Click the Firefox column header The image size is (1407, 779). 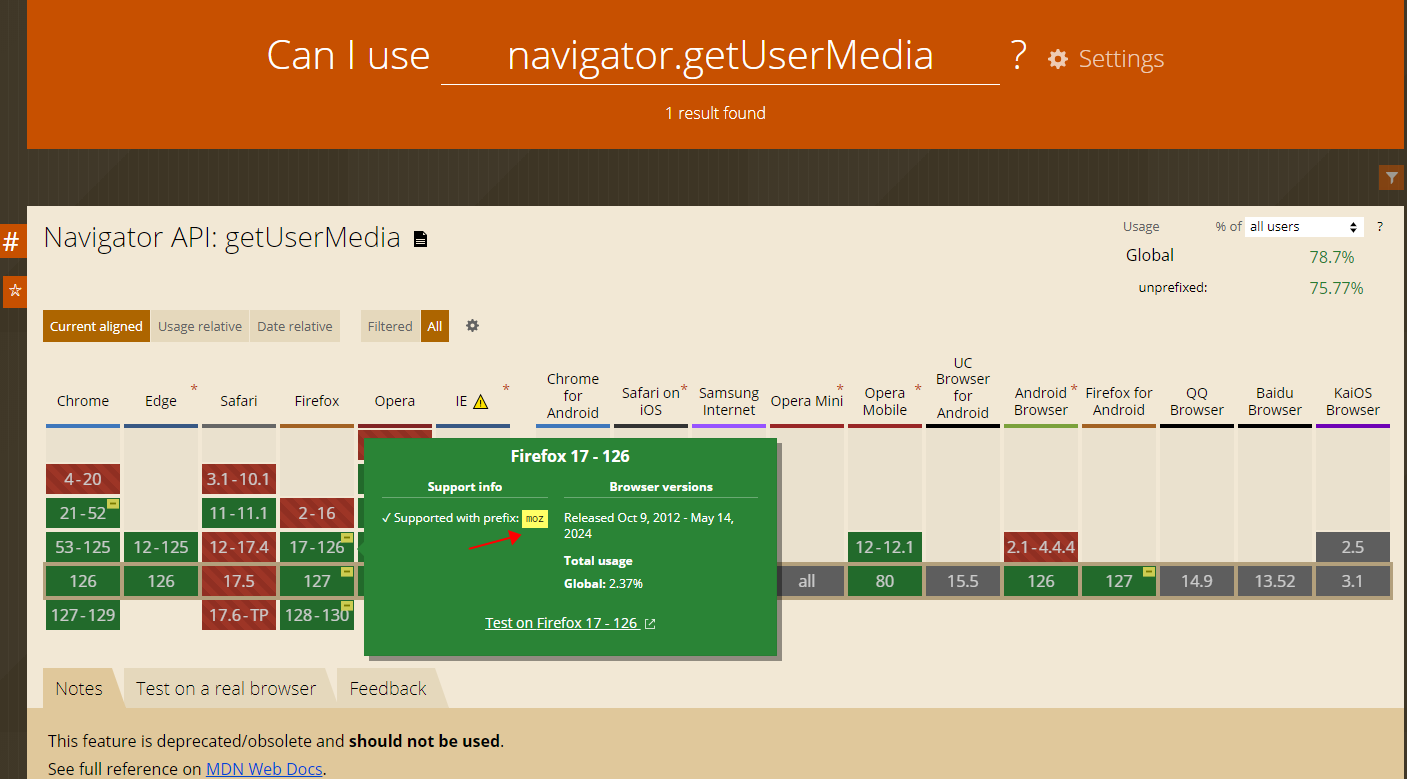317,401
